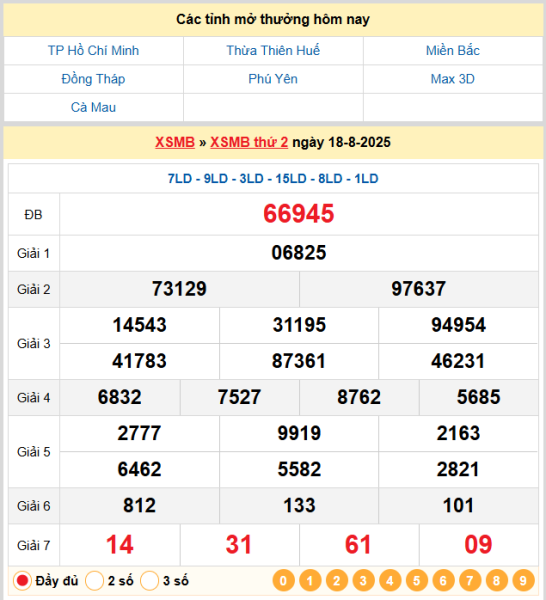This screenshot has width=546, height=600.
Task: Click the Giải 5 row label
Action: 33,452
